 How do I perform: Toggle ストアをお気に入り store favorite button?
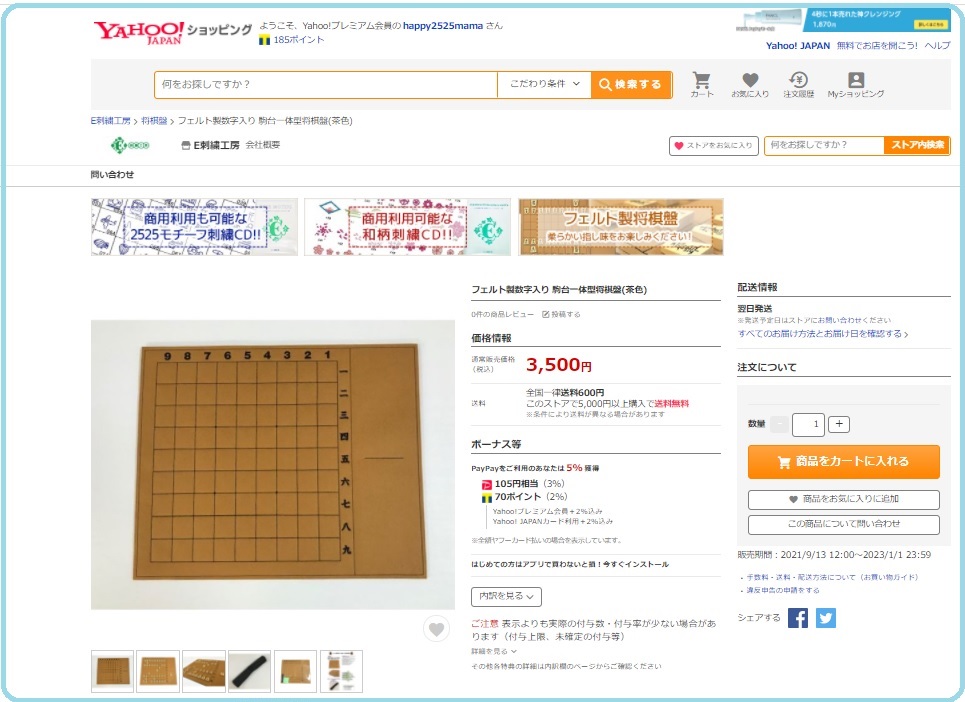coord(713,146)
